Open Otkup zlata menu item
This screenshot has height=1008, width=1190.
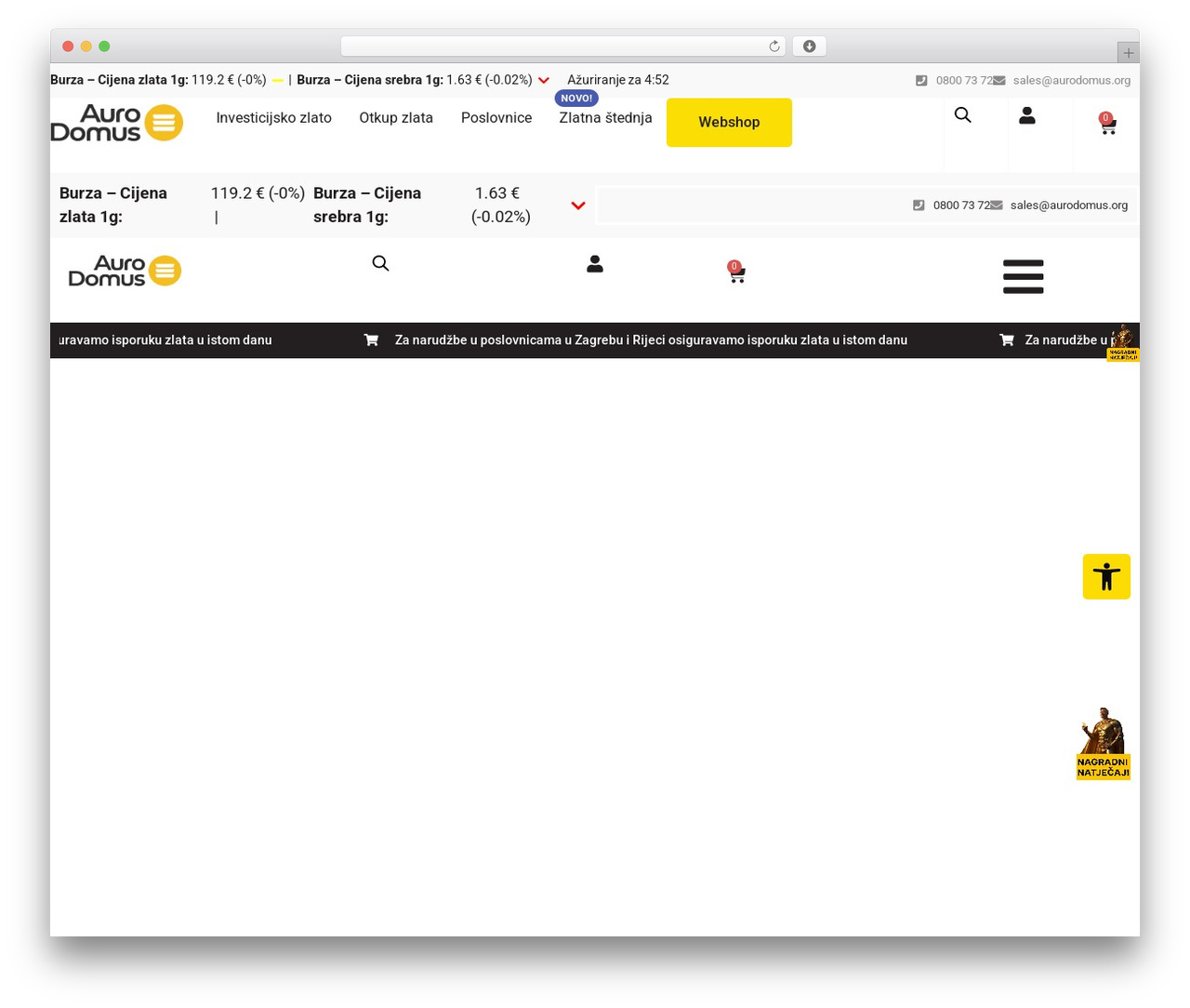tap(396, 118)
